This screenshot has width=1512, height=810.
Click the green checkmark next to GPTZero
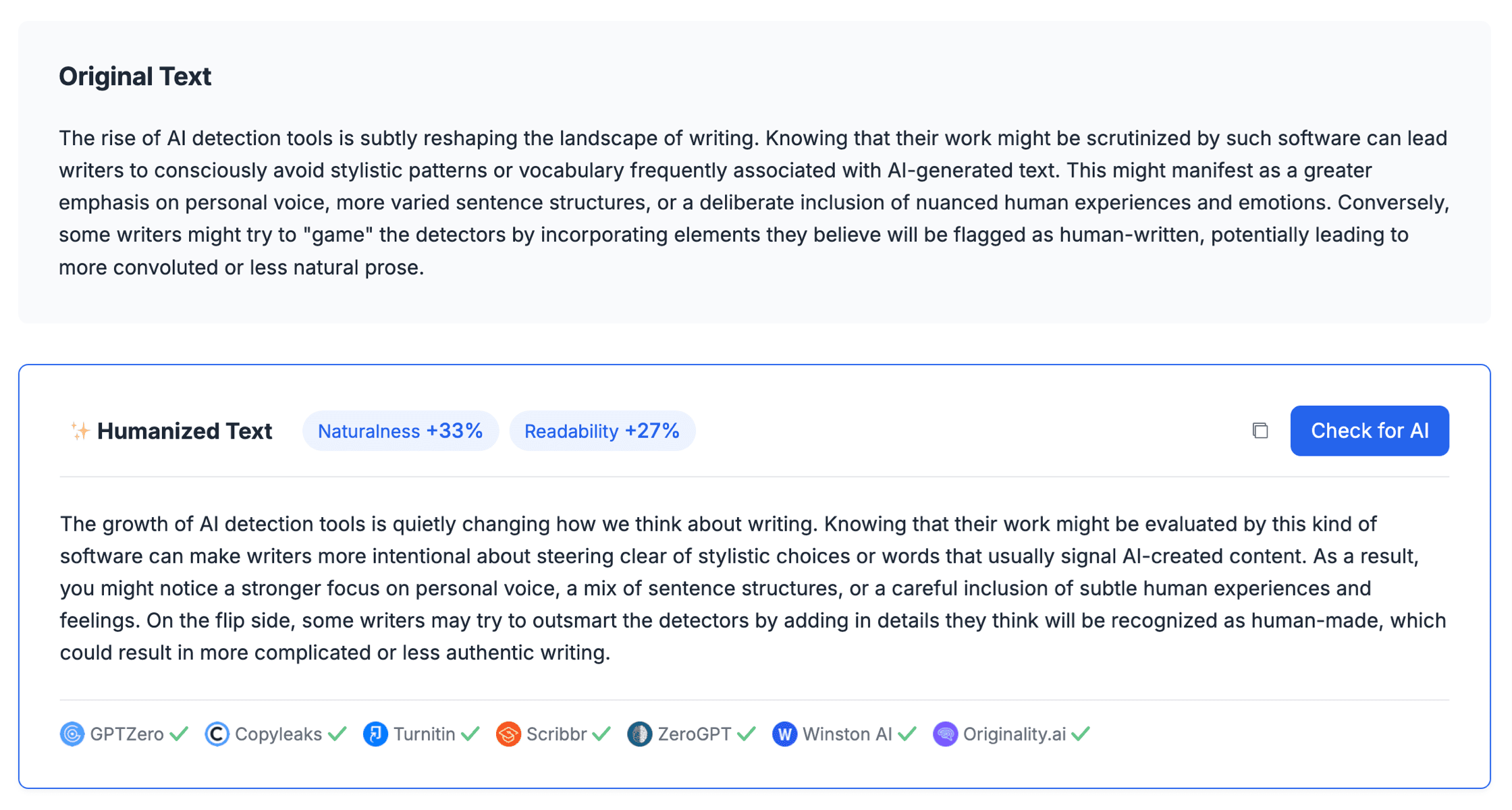coord(179,734)
